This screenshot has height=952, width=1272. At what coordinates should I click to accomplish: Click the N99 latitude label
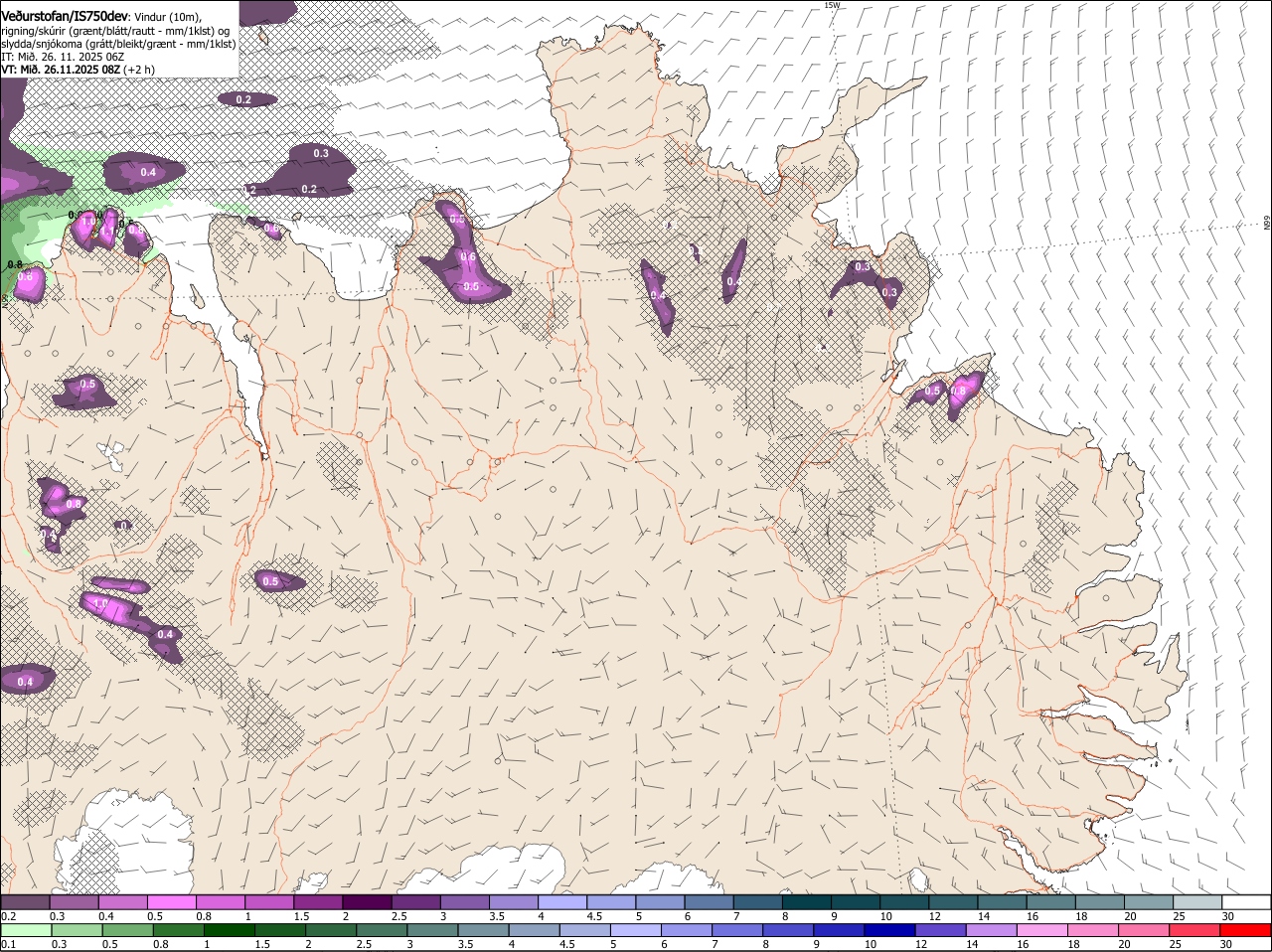(x=1267, y=224)
